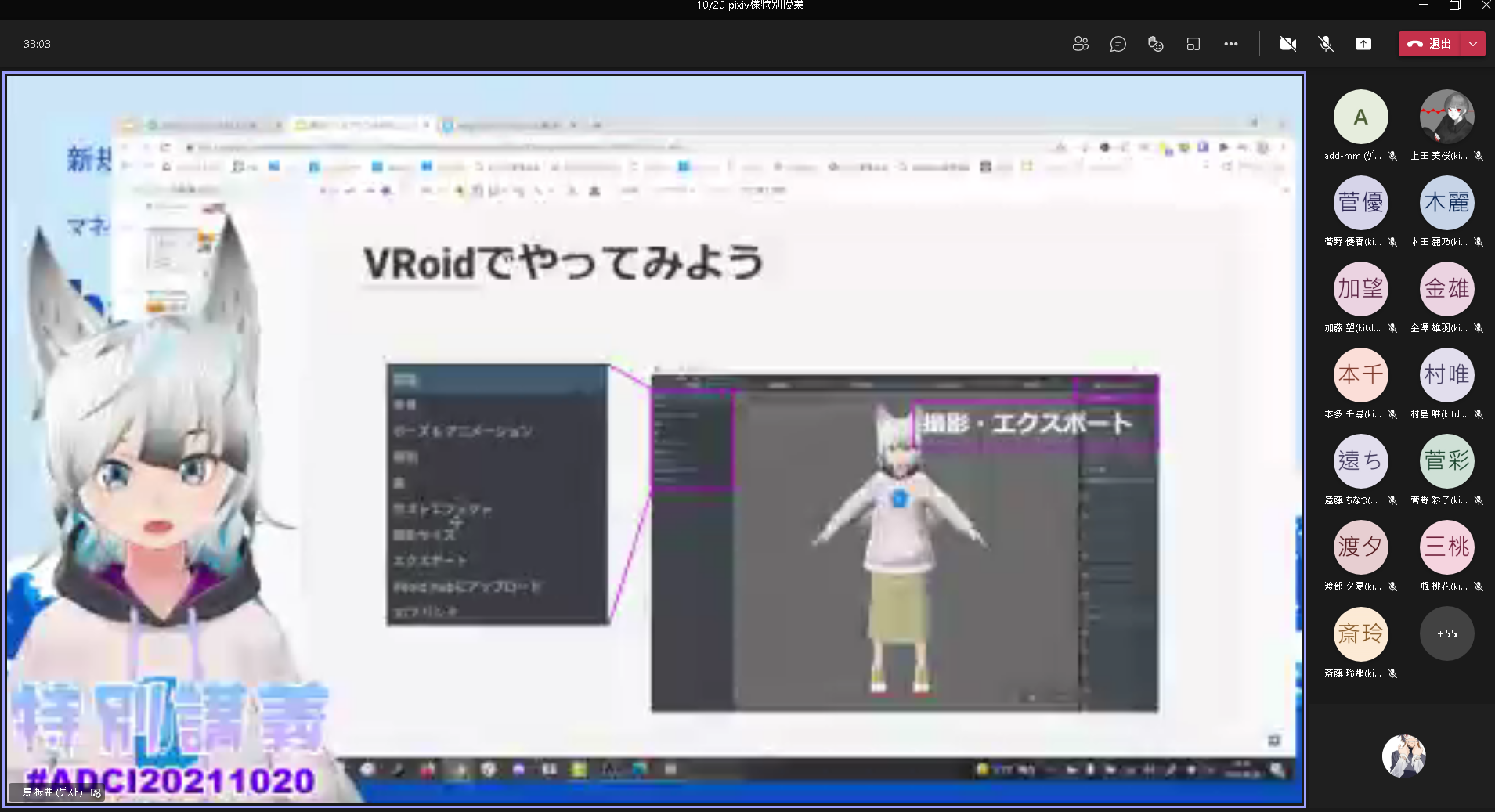Show the +55 more participants
1495x812 pixels.
1446,633
